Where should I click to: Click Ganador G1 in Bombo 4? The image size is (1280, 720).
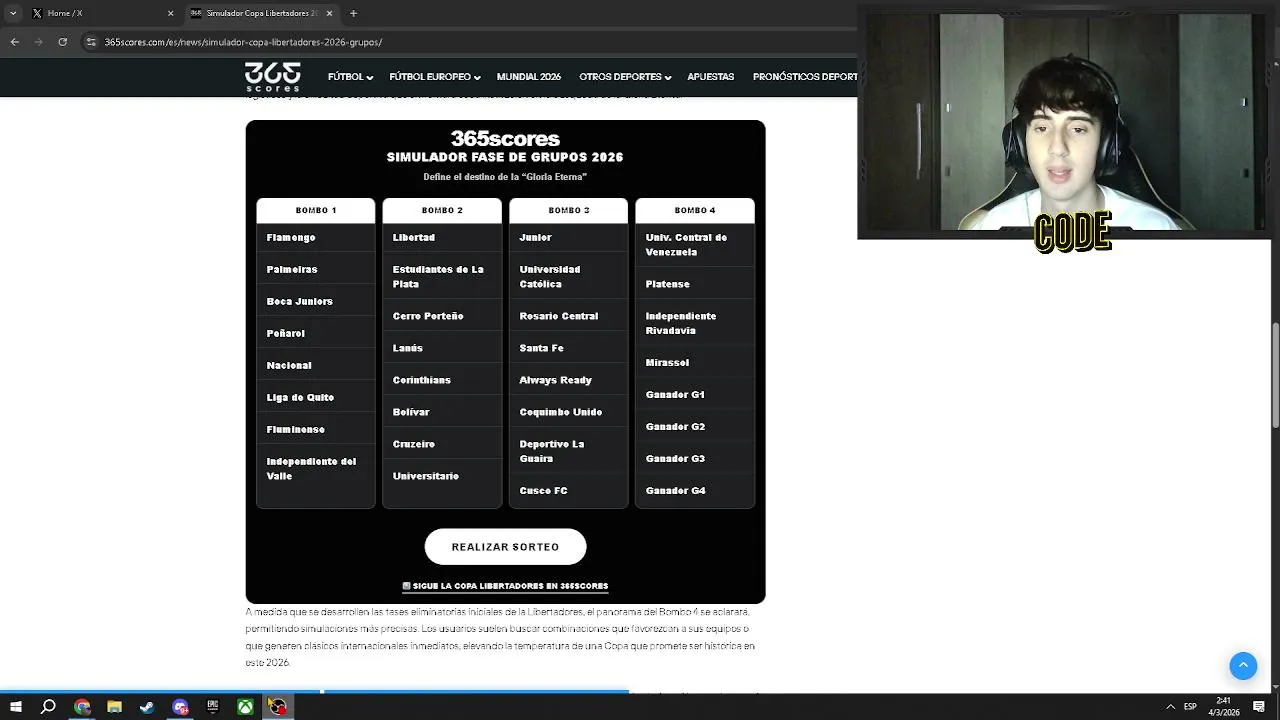coord(675,395)
